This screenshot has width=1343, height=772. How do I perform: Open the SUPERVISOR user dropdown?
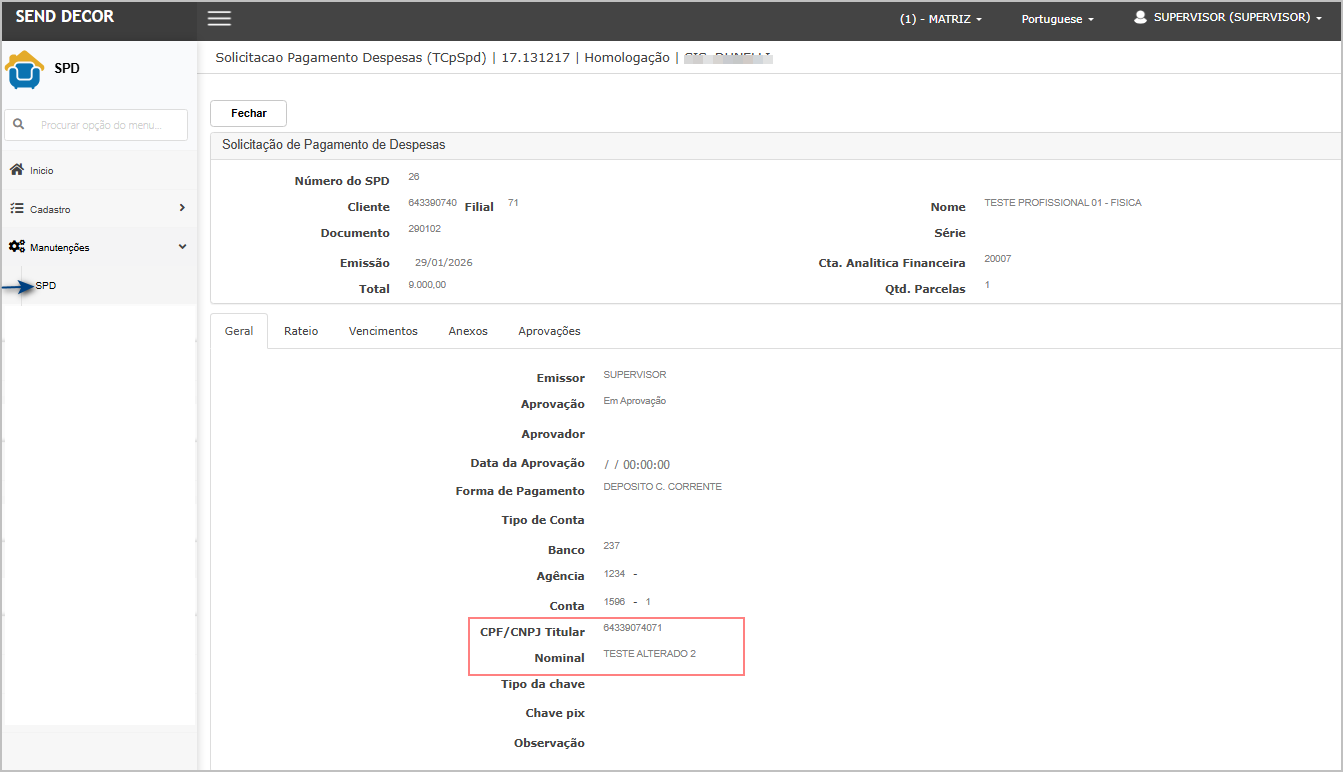[1237, 18]
